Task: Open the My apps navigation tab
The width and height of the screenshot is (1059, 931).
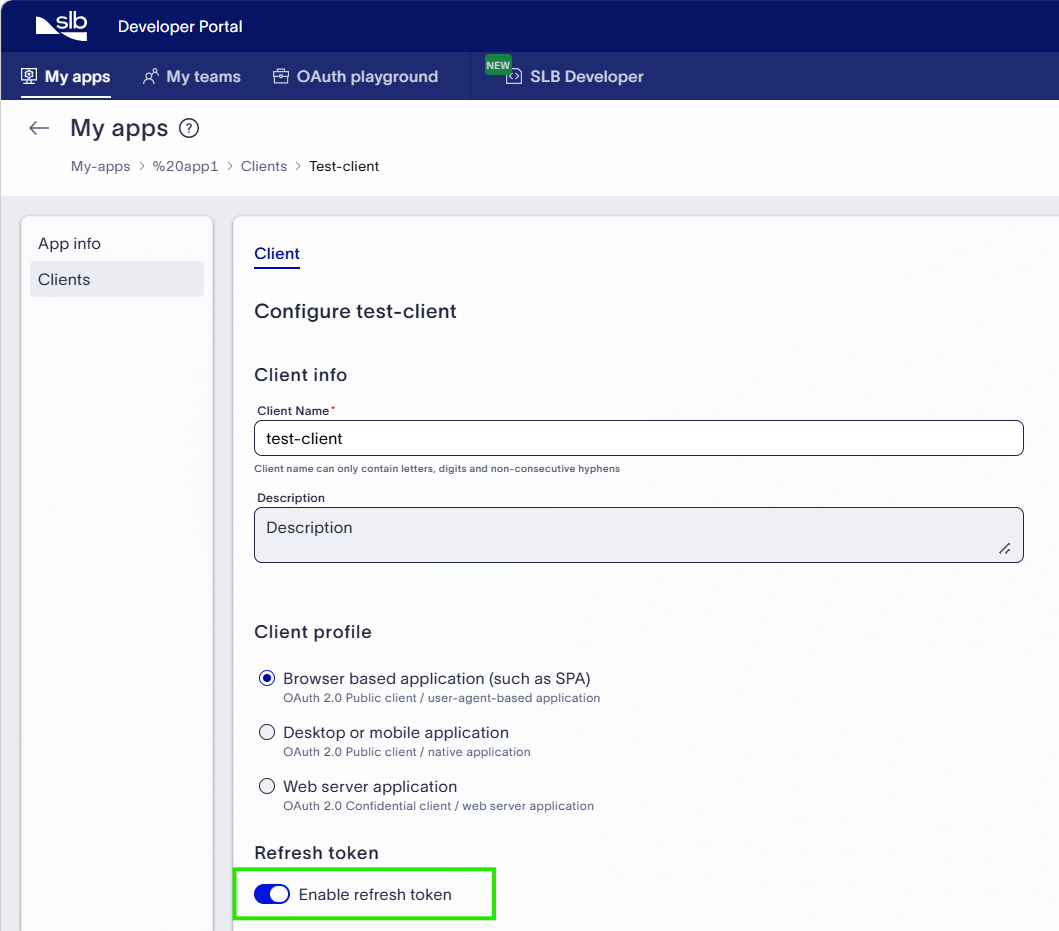Action: point(66,76)
